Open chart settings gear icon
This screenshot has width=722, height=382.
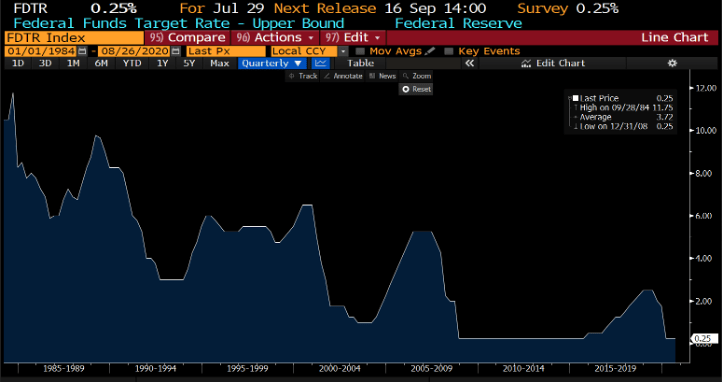(x=672, y=64)
